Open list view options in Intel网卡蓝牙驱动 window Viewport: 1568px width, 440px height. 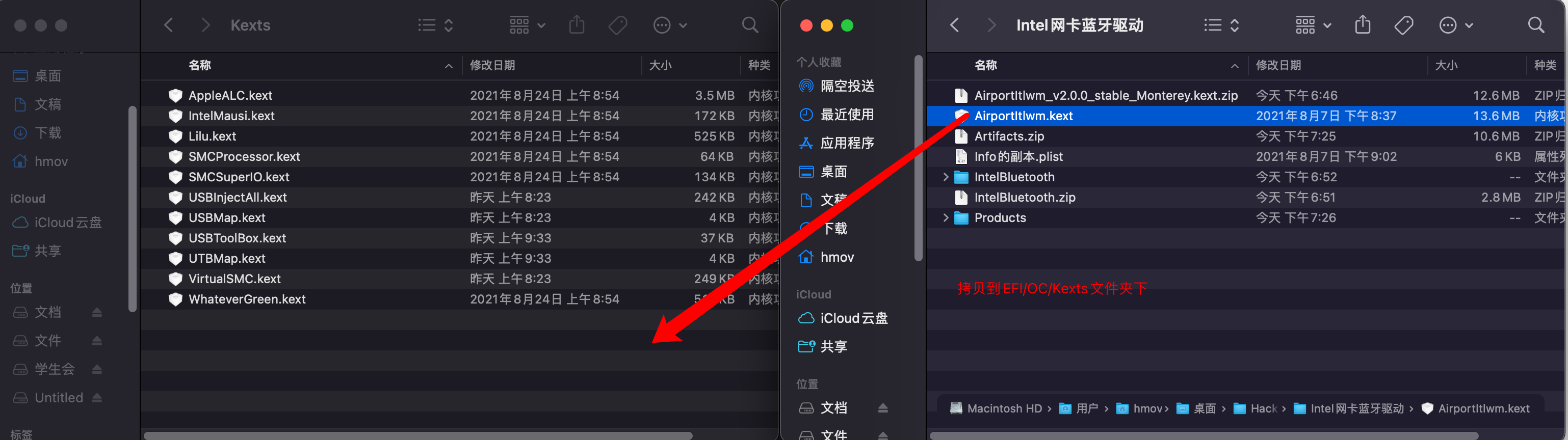1222,25
